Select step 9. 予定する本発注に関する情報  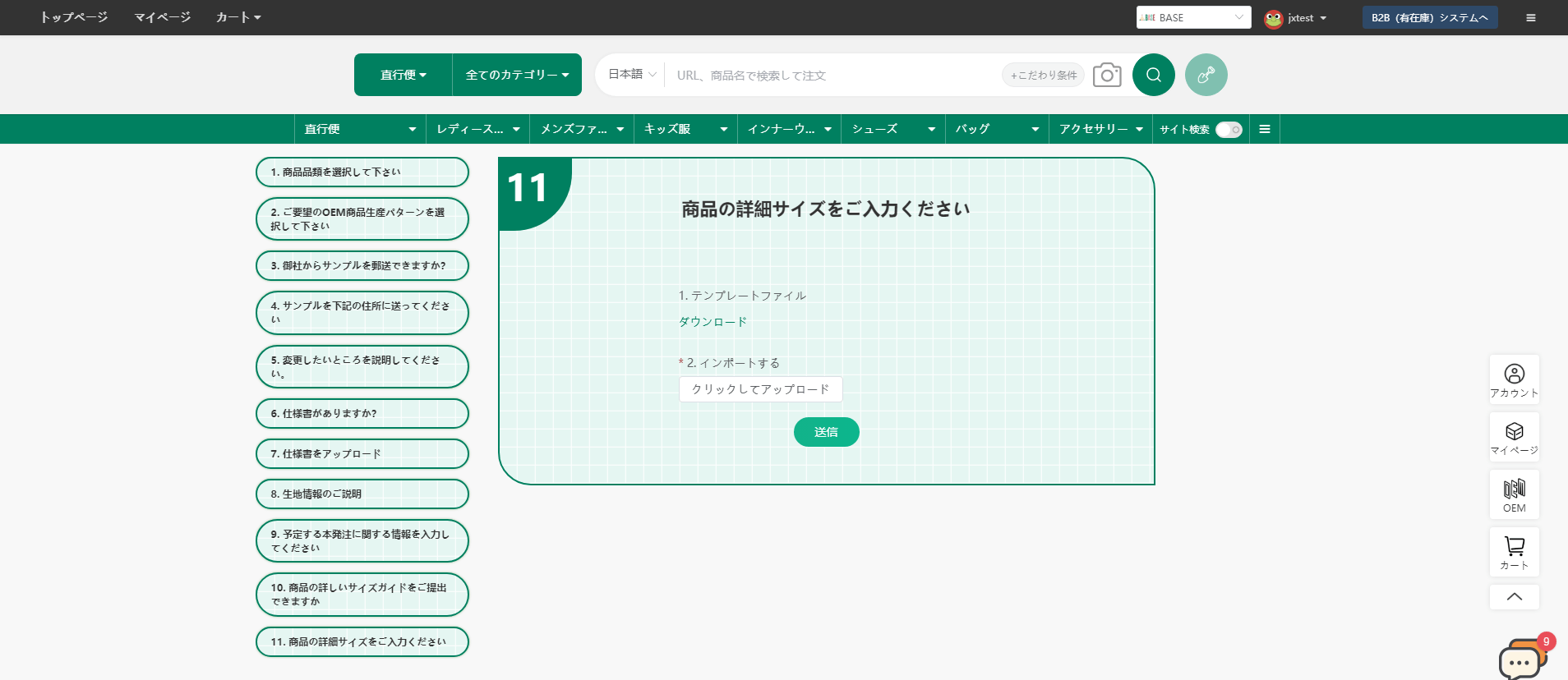point(362,541)
